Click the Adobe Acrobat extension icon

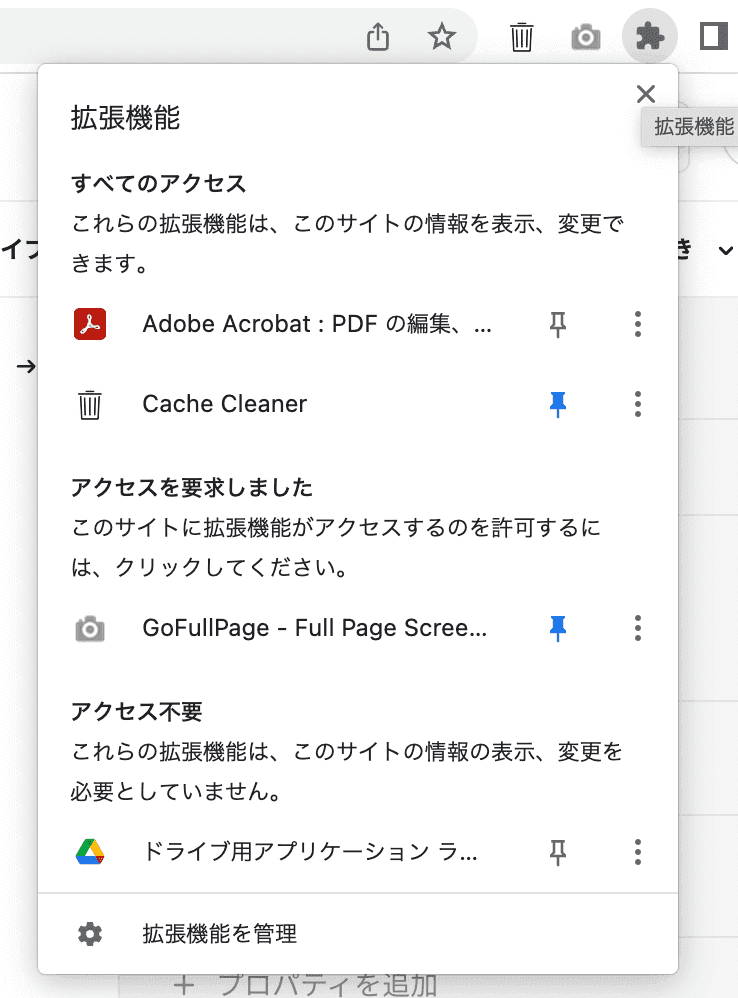pyautogui.click(x=90, y=324)
